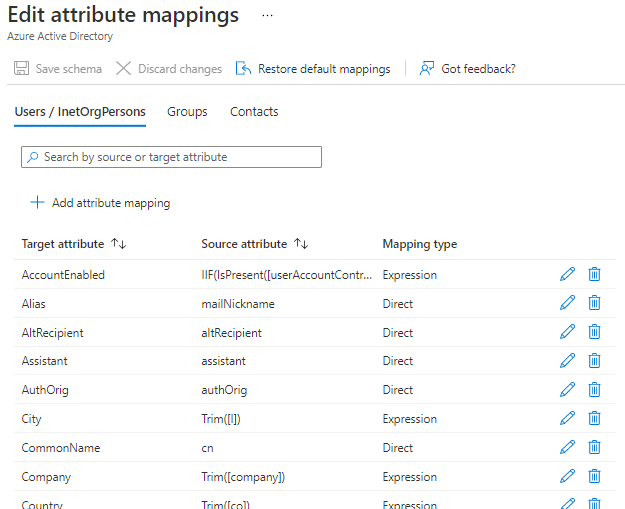Click trash icon for Assistant mapping
The width and height of the screenshot is (625, 509).
tap(594, 361)
